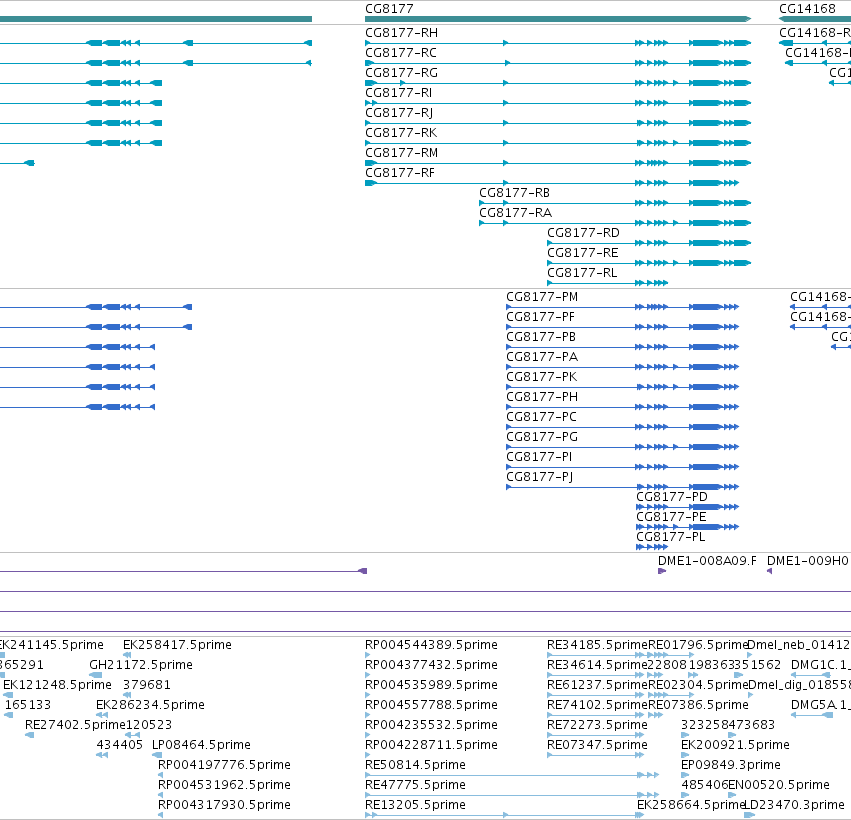Select protein feature CG8177-PD
Screen dimensions: 851x820
[672, 497]
